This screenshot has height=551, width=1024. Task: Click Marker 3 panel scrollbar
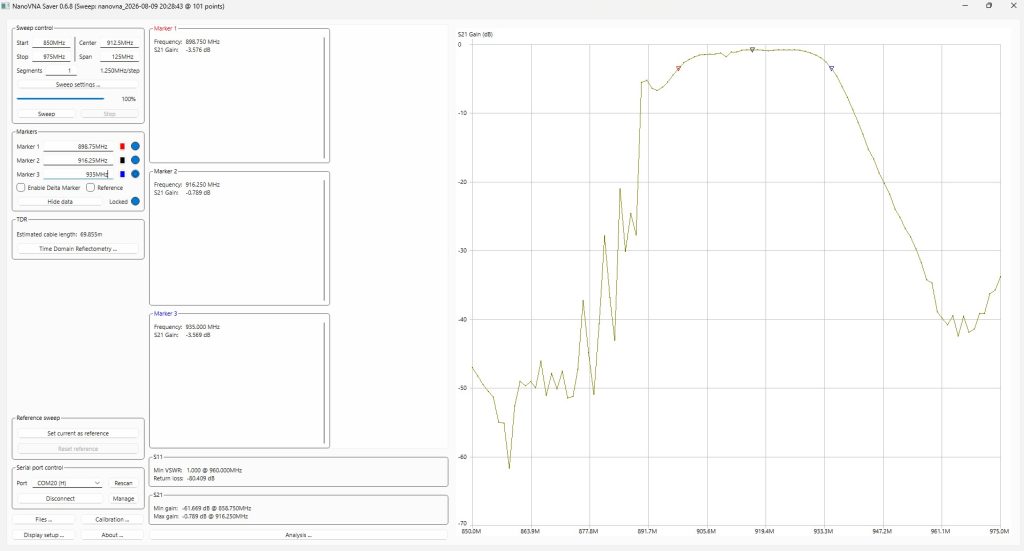(325, 383)
